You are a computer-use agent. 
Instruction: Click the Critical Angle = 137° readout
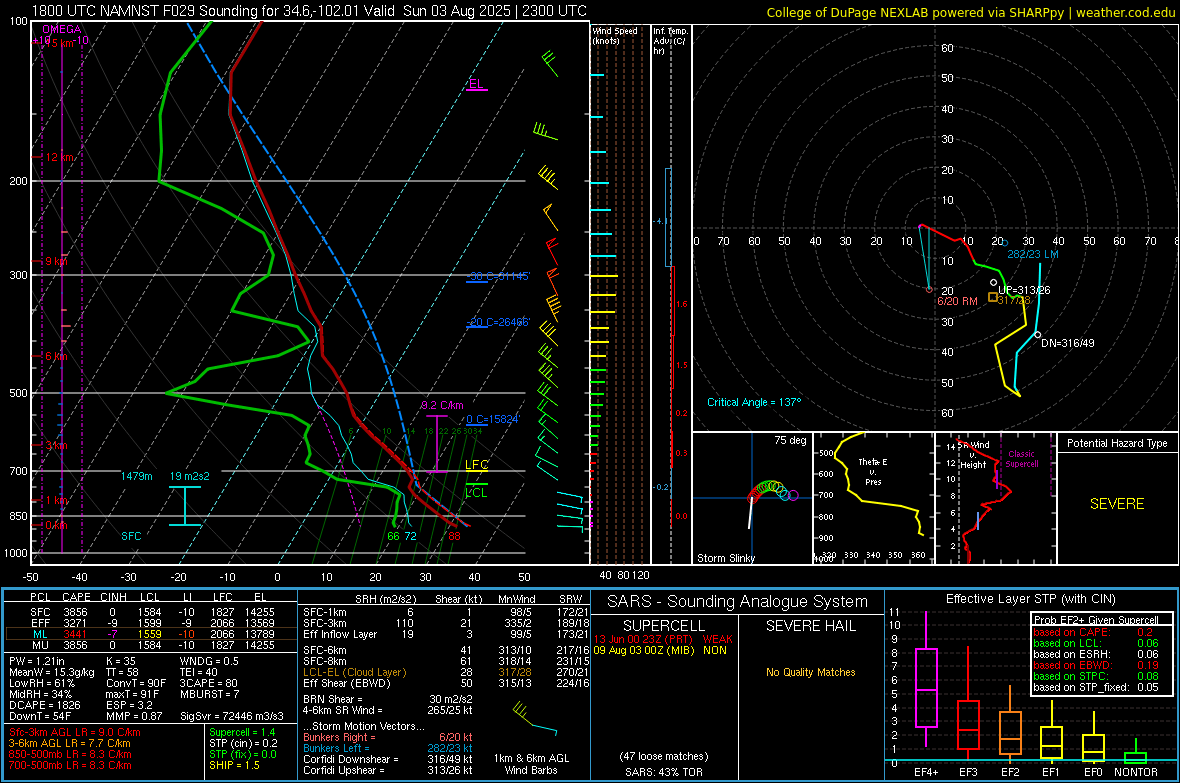pos(754,402)
